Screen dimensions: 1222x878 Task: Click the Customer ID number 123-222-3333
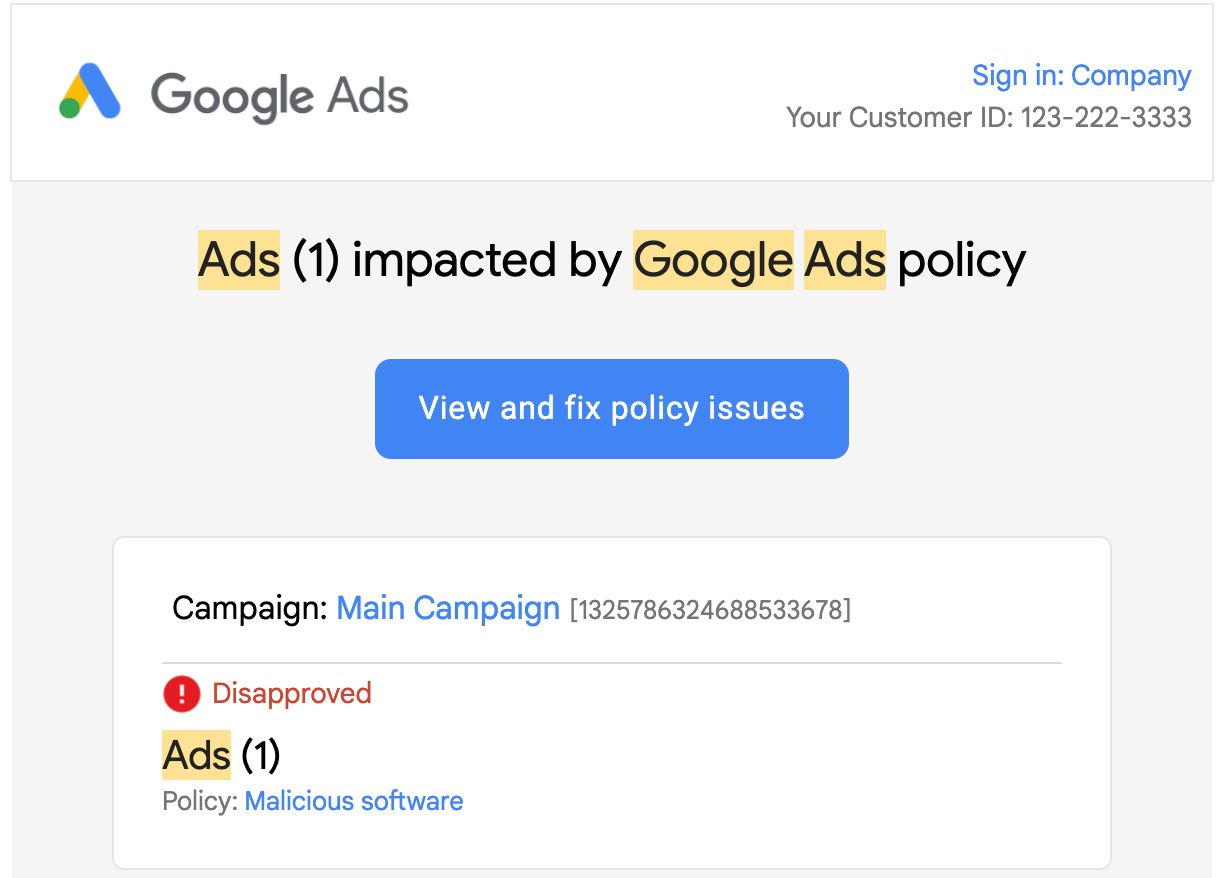click(1106, 118)
